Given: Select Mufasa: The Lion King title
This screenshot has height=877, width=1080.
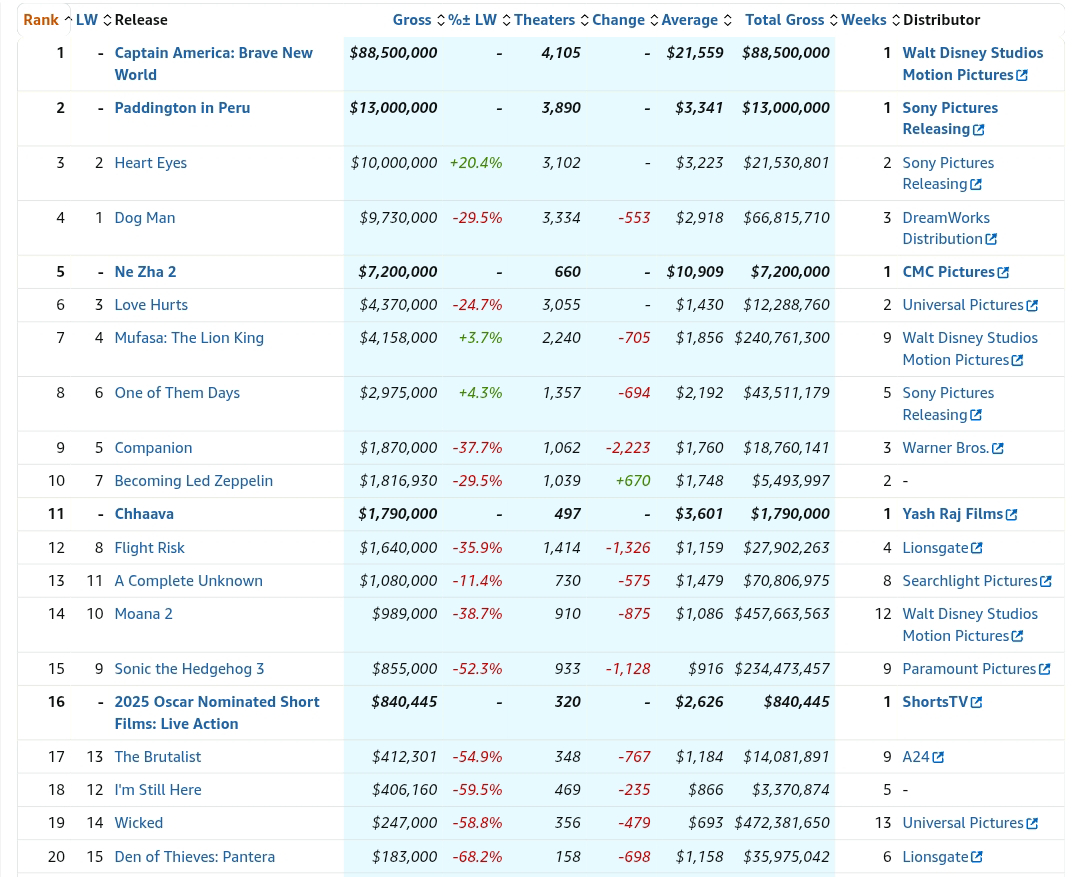Looking at the screenshot, I should tap(189, 338).
